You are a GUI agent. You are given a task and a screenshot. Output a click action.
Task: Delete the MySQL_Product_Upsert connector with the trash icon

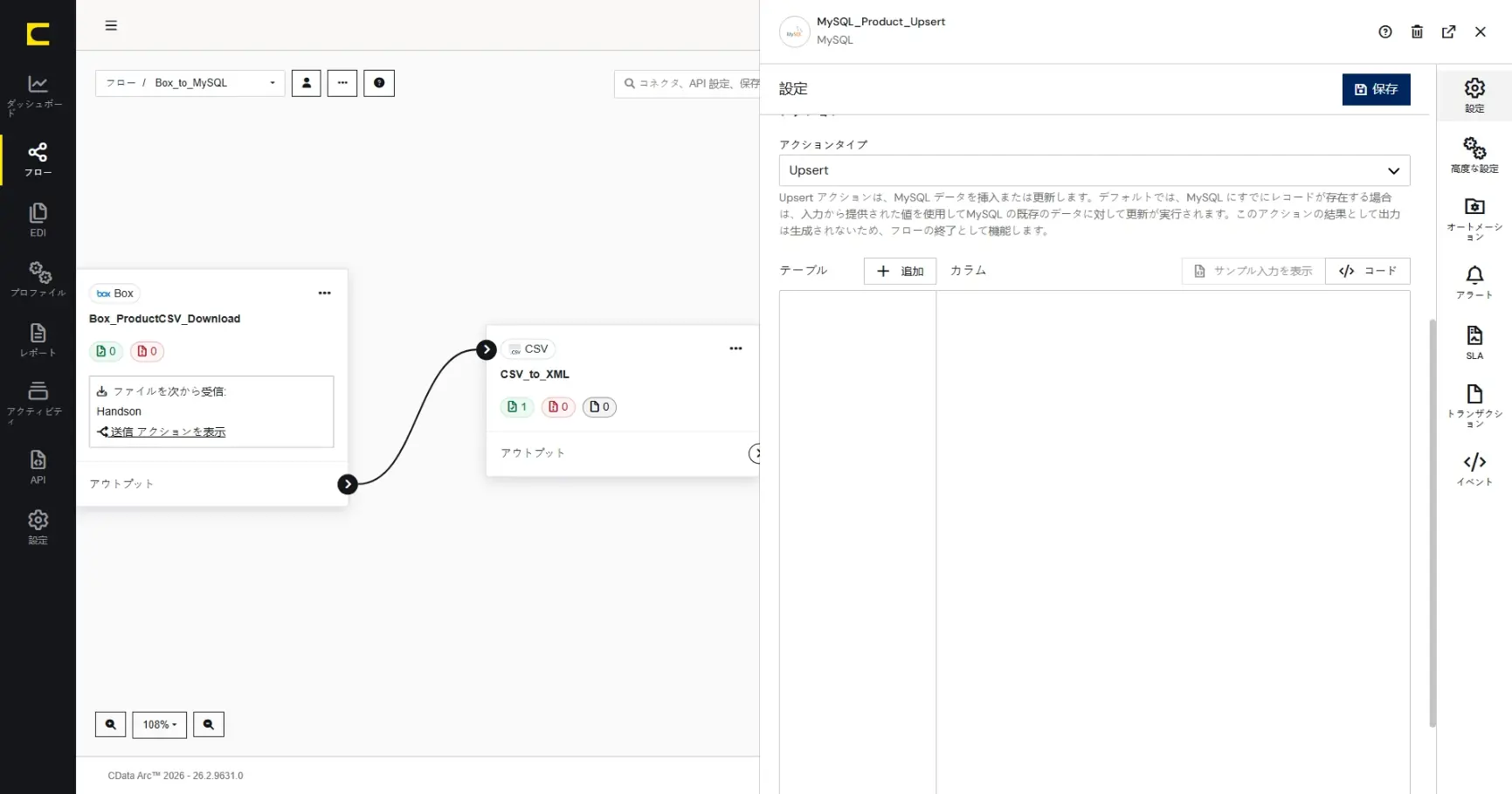tap(1417, 32)
